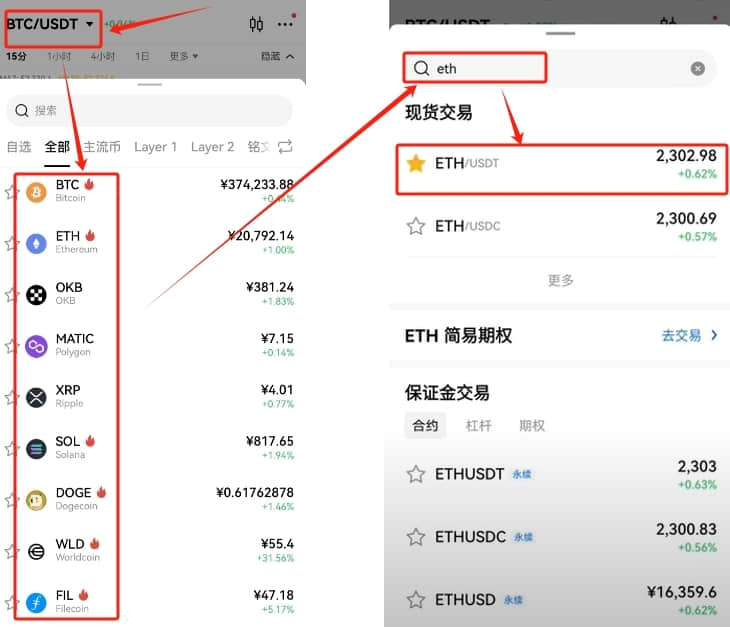Image resolution: width=730 pixels, height=627 pixels.
Task: Open the BTC/USDT pair dropdown
Action: pos(50,24)
